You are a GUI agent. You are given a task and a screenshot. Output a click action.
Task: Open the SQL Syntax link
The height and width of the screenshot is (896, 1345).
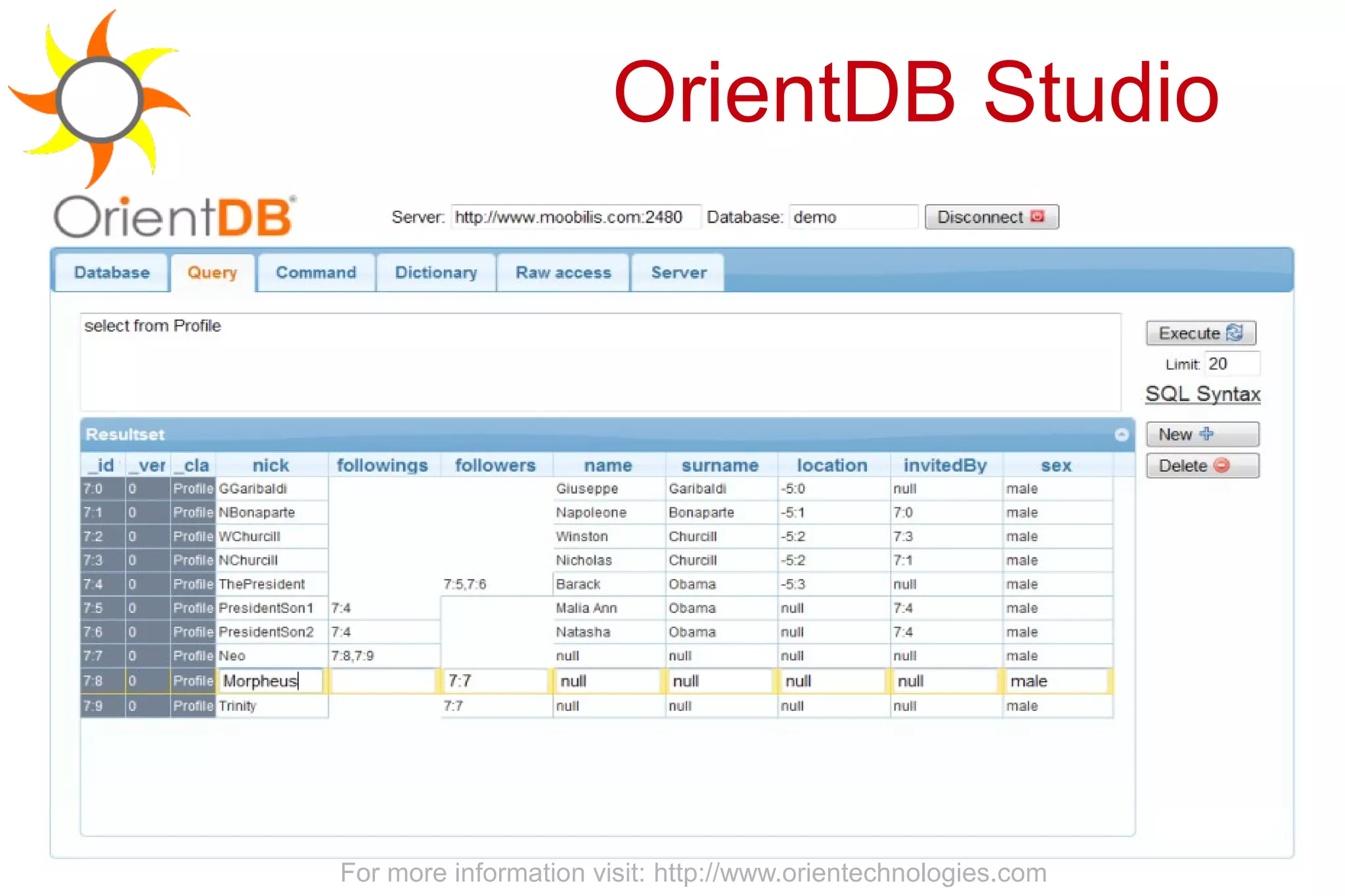point(1202,394)
